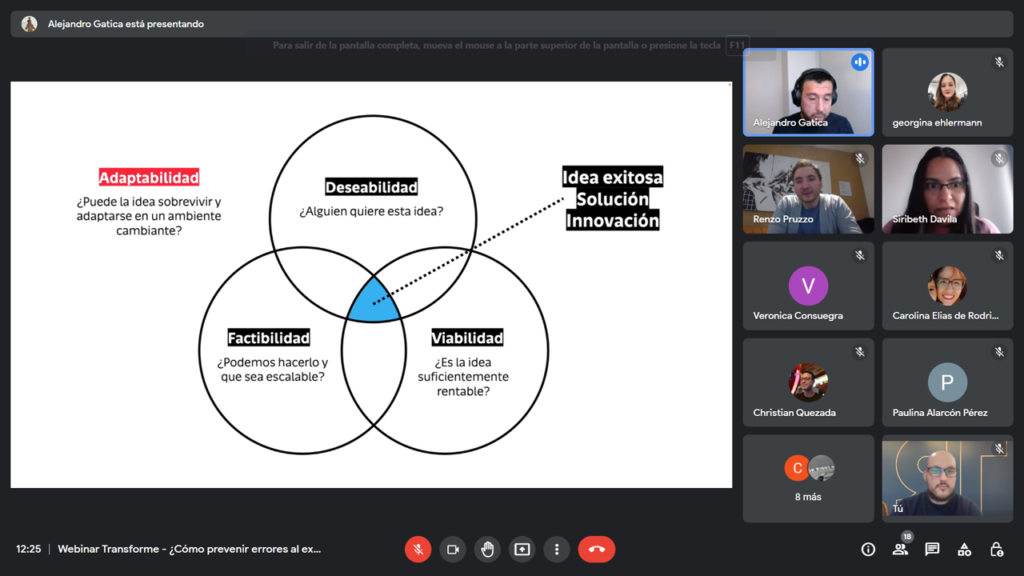Open the Activities shapes icon
Viewport: 1024px width, 576px height.
[964, 549]
